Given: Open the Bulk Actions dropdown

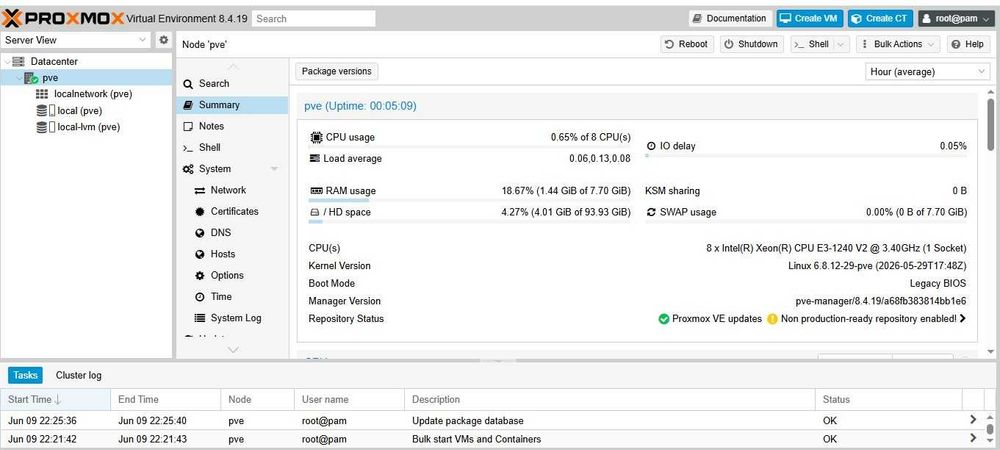Looking at the screenshot, I should click(x=897, y=44).
